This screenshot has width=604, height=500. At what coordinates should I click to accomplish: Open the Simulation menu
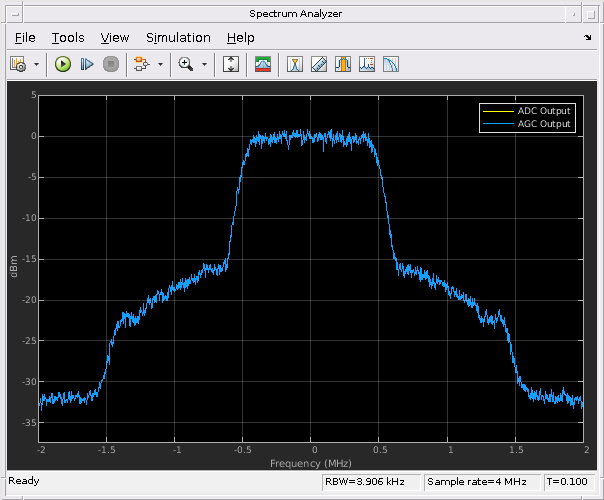178,37
